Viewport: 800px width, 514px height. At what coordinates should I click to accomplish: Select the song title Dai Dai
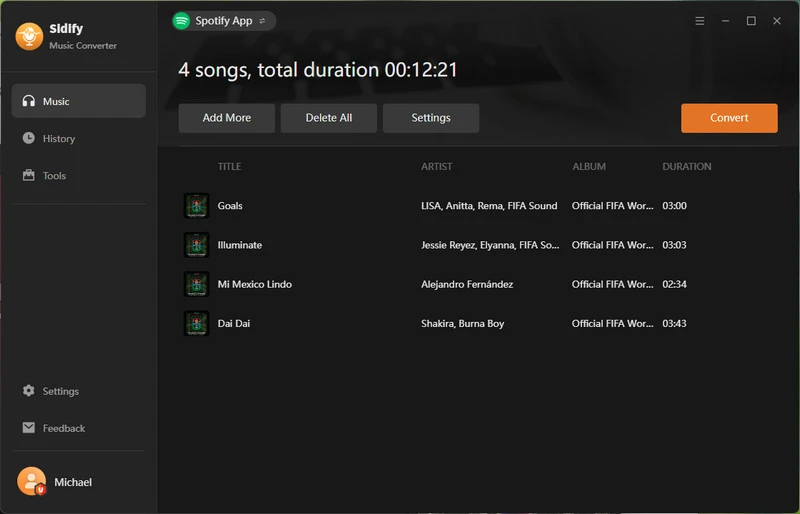(234, 324)
